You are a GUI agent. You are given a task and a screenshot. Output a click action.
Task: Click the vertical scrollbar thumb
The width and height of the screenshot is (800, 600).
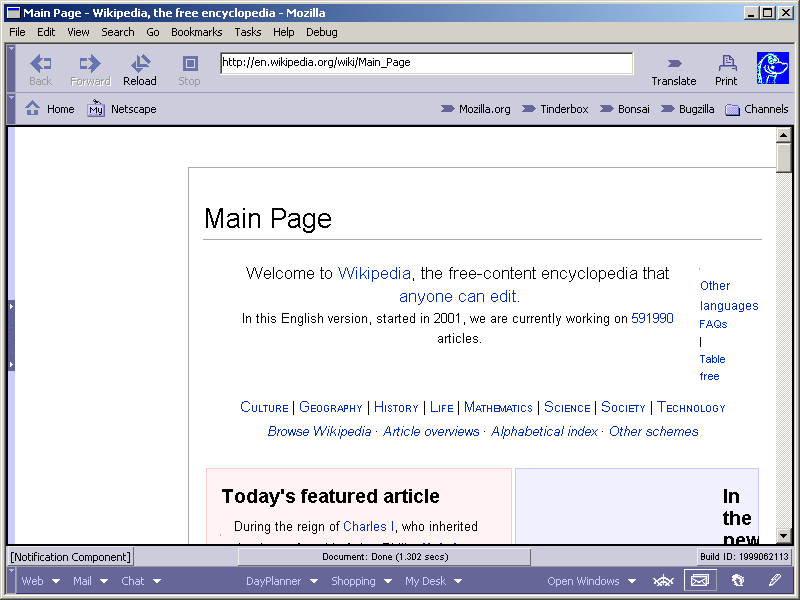coord(783,158)
